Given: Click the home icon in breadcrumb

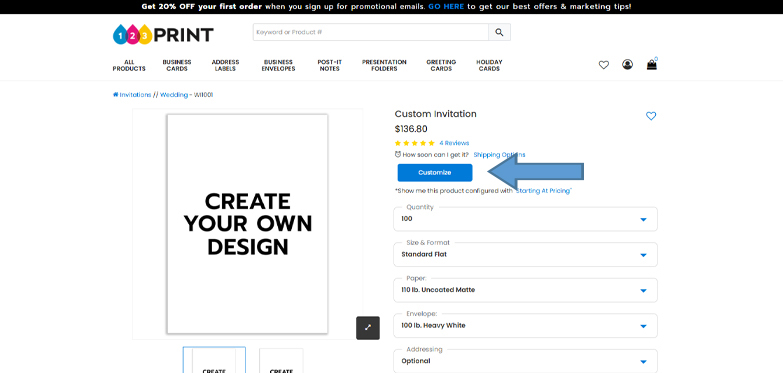Looking at the screenshot, I should (x=115, y=94).
